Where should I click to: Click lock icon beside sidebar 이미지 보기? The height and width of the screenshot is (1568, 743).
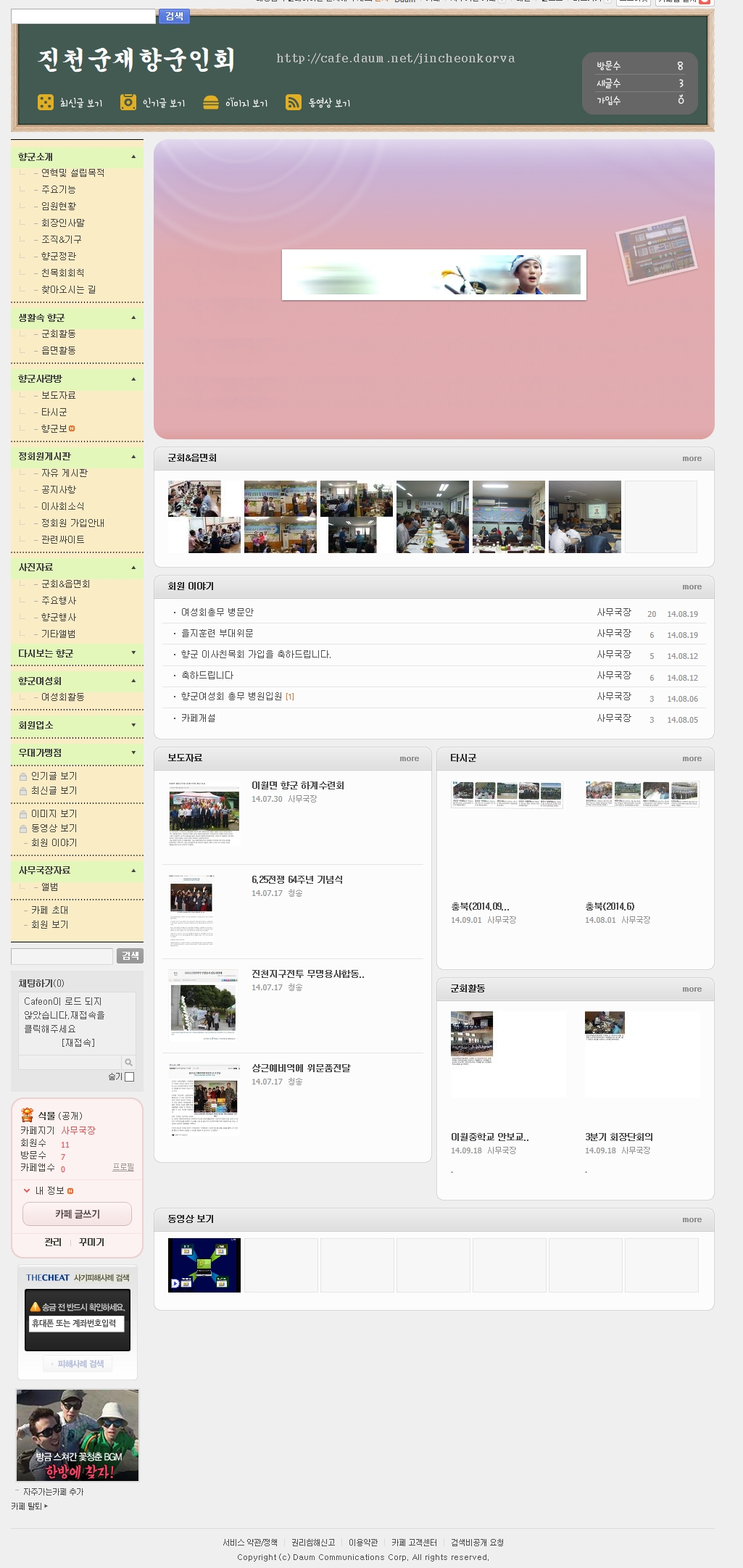(x=23, y=814)
